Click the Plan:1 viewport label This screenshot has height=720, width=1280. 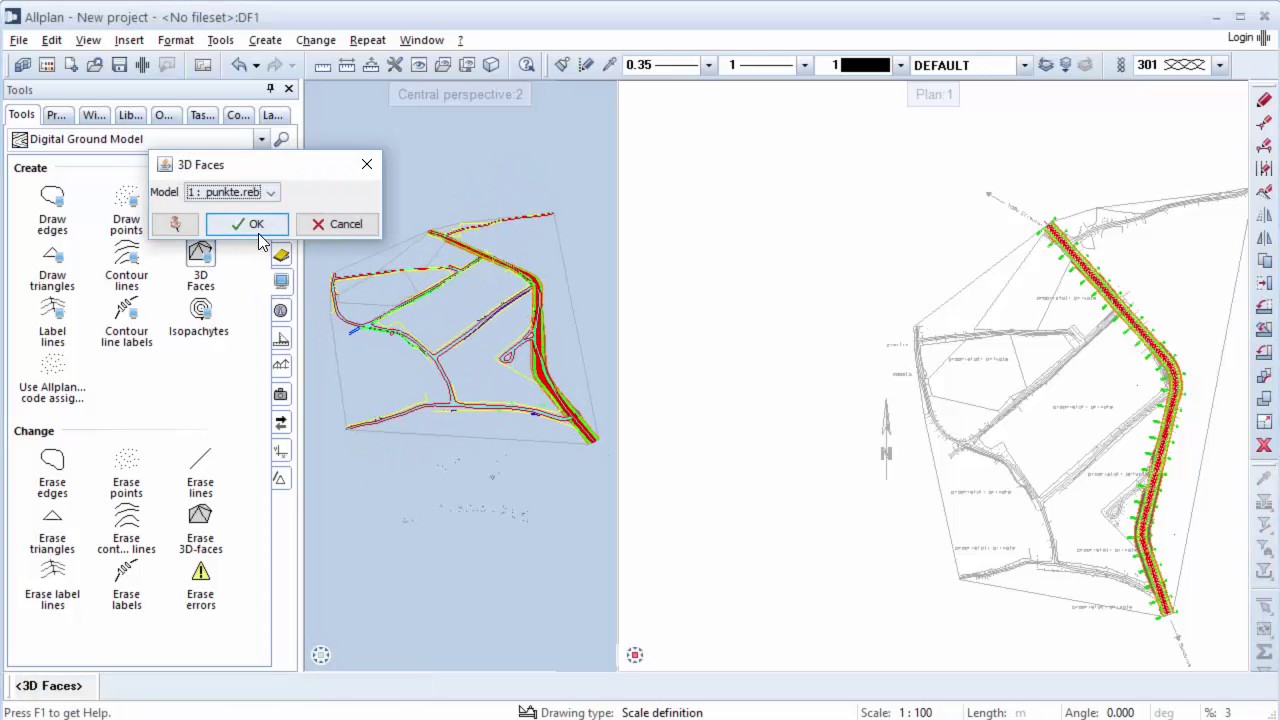click(935, 94)
